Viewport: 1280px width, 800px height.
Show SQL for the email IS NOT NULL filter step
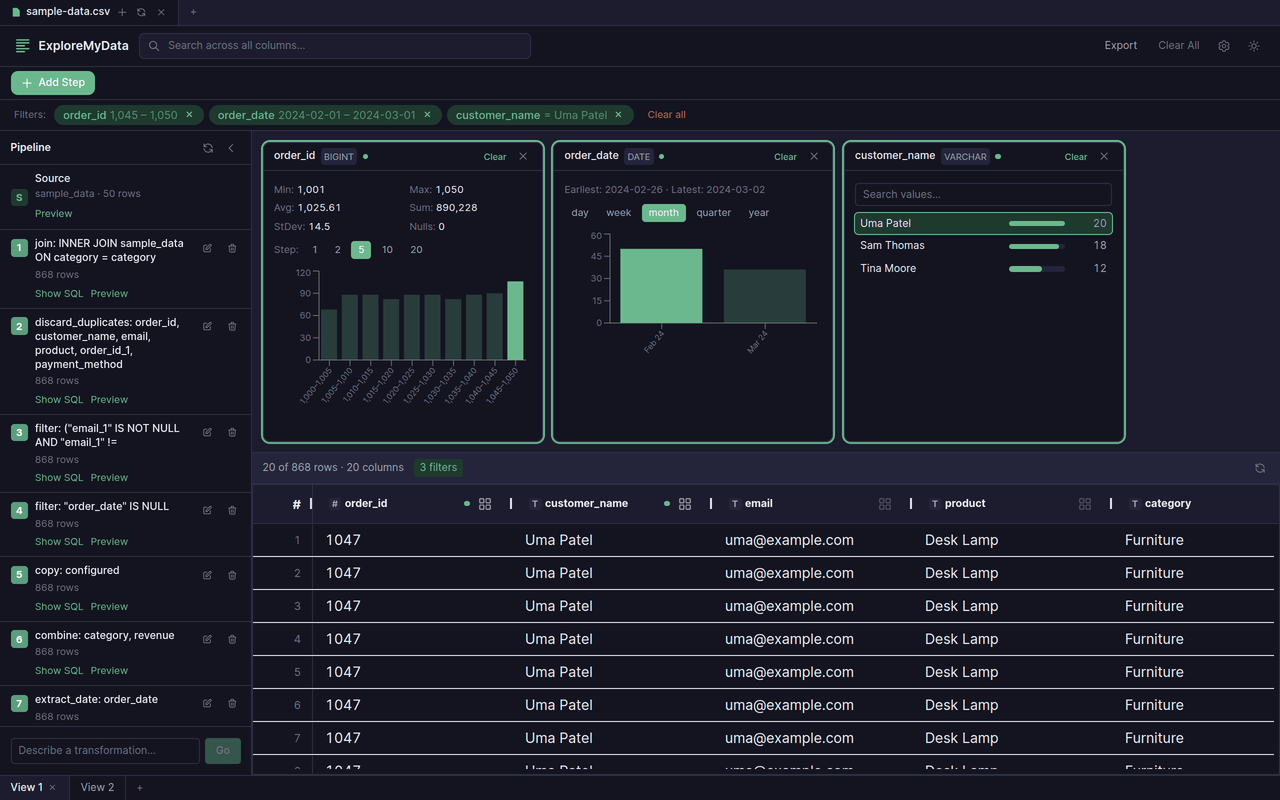coord(58,477)
